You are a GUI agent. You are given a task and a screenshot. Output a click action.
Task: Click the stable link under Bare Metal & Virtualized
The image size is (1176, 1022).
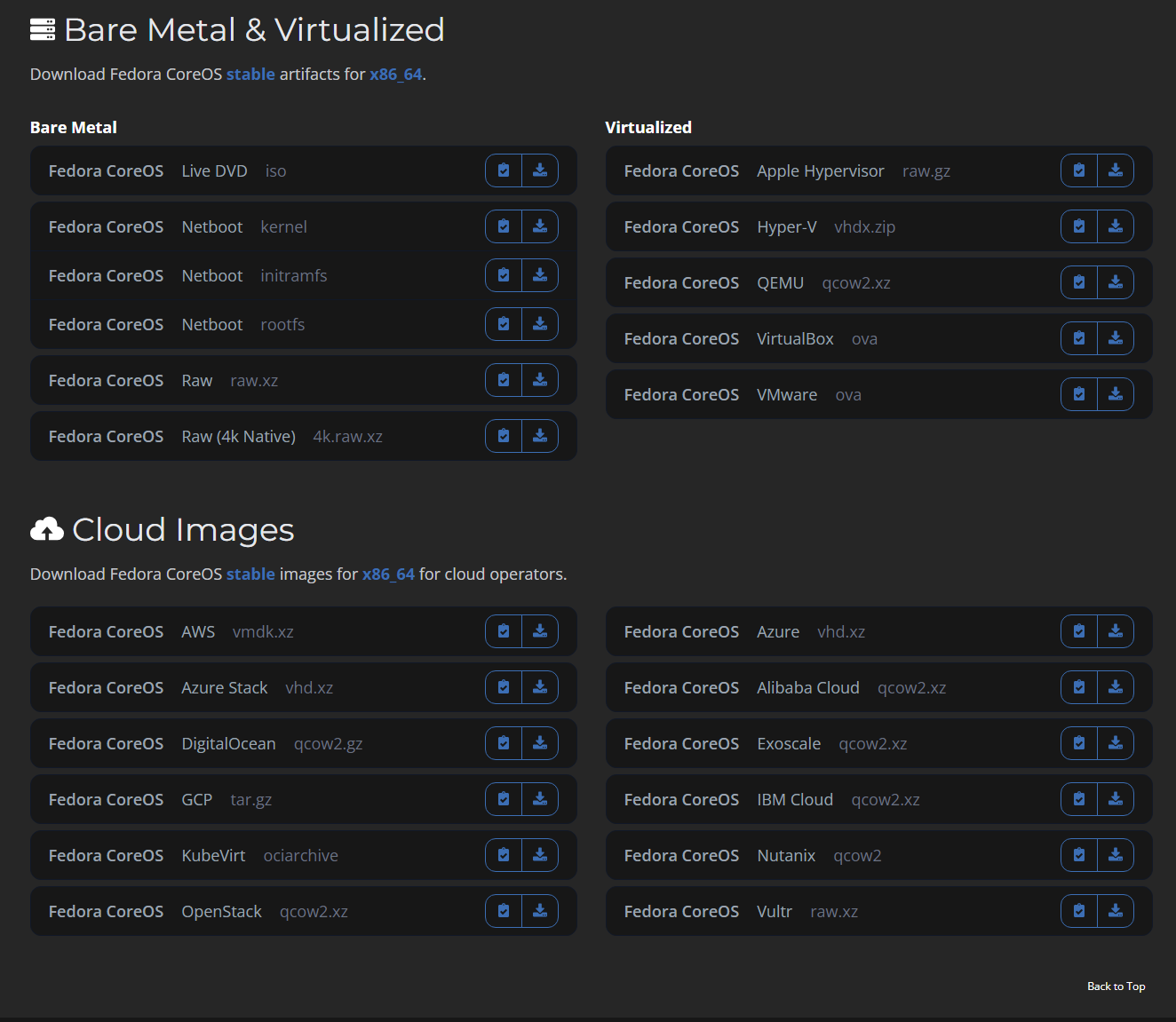click(250, 75)
